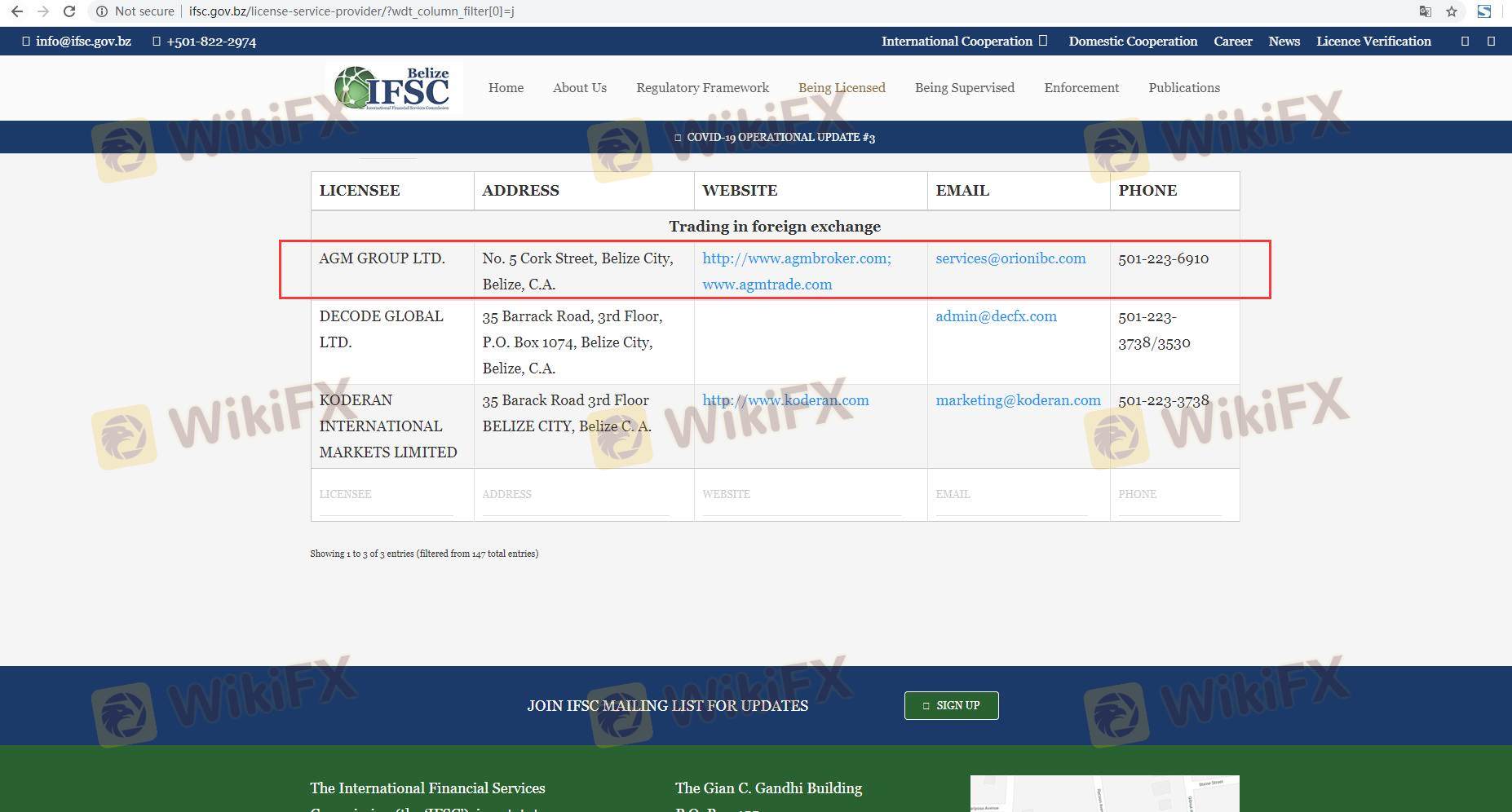This screenshot has height=812, width=1512.
Task: Open the Being Licensed menu
Action: [x=841, y=87]
